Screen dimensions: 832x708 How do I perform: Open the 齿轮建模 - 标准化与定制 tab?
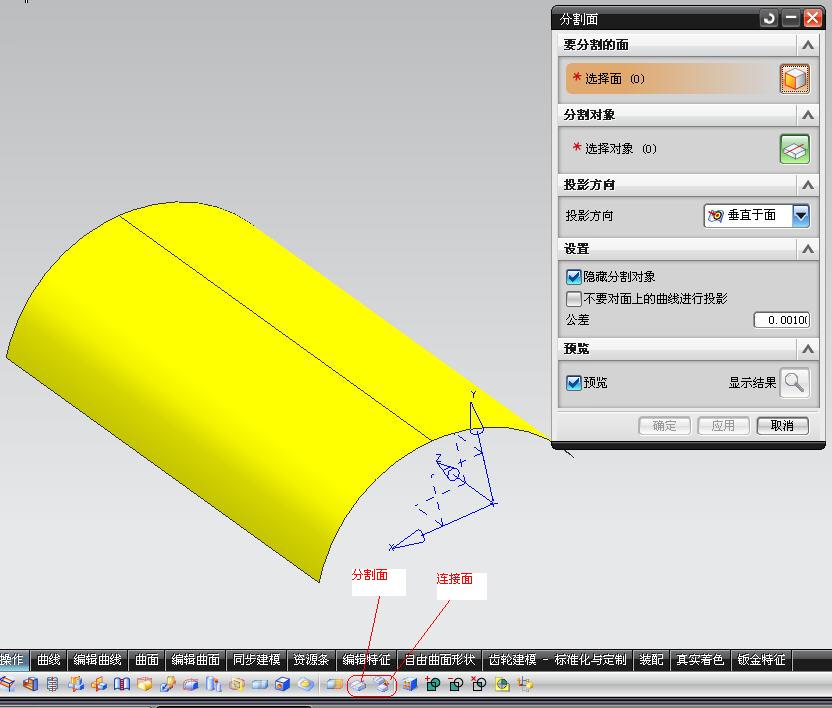pos(558,660)
